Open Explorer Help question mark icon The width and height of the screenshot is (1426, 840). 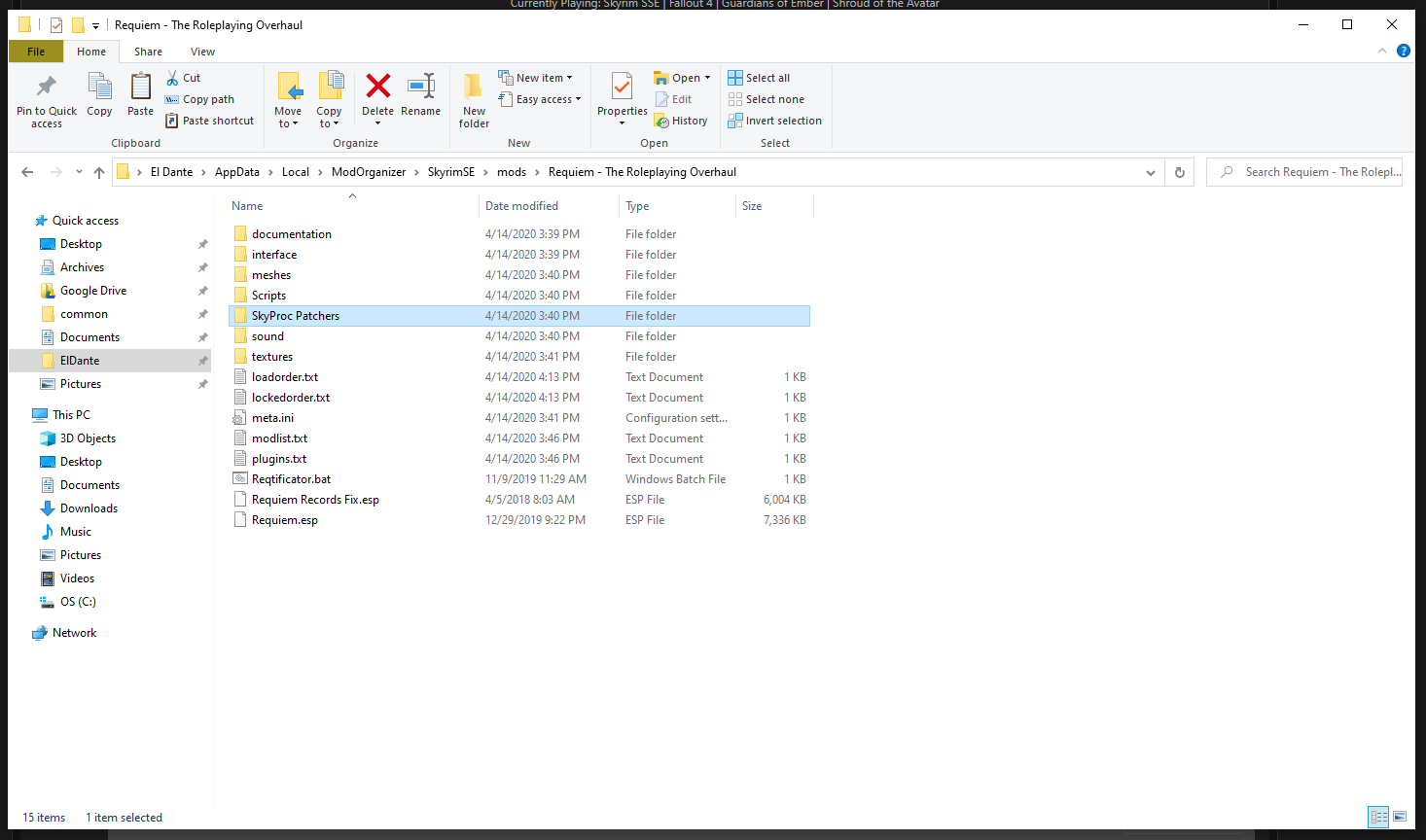pyautogui.click(x=1404, y=51)
